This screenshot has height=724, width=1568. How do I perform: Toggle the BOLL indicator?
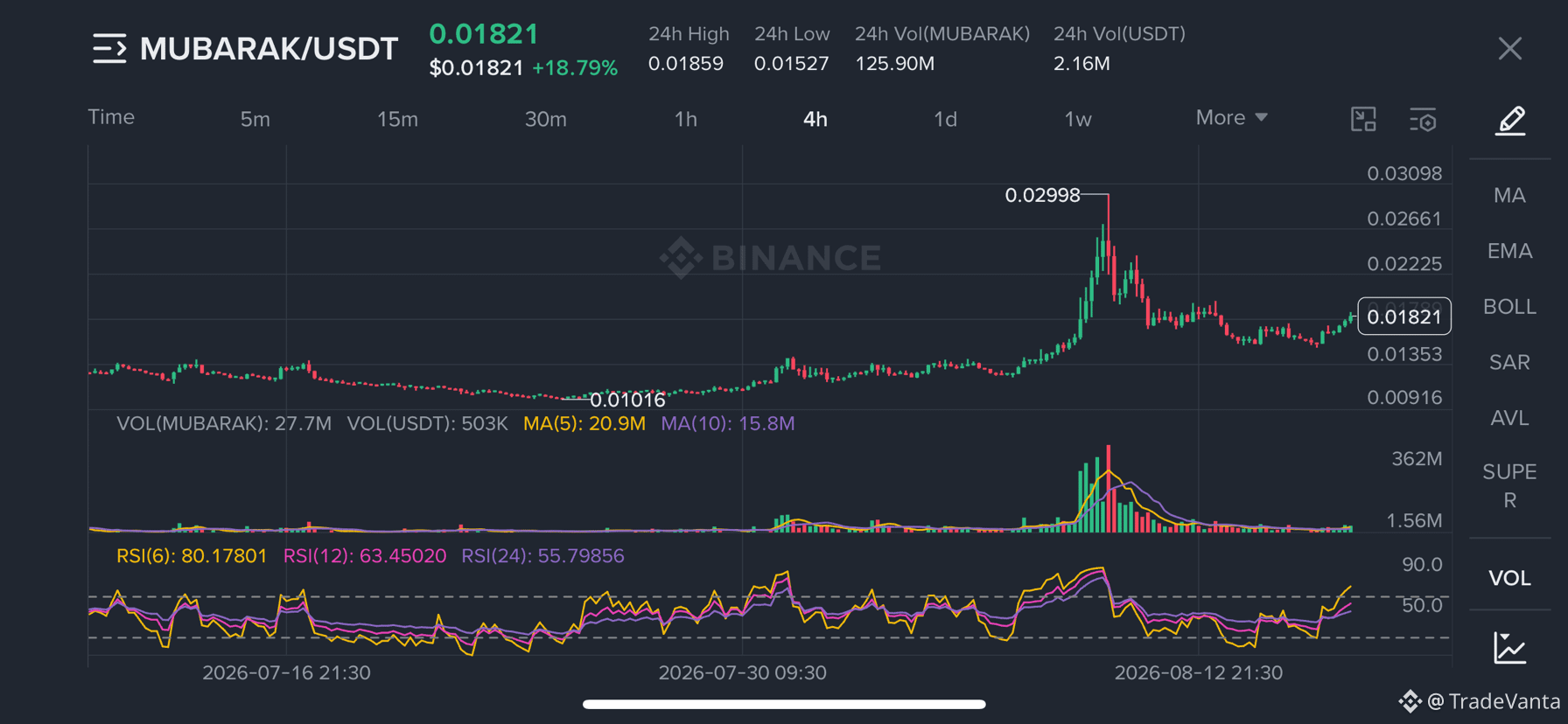click(x=1509, y=307)
